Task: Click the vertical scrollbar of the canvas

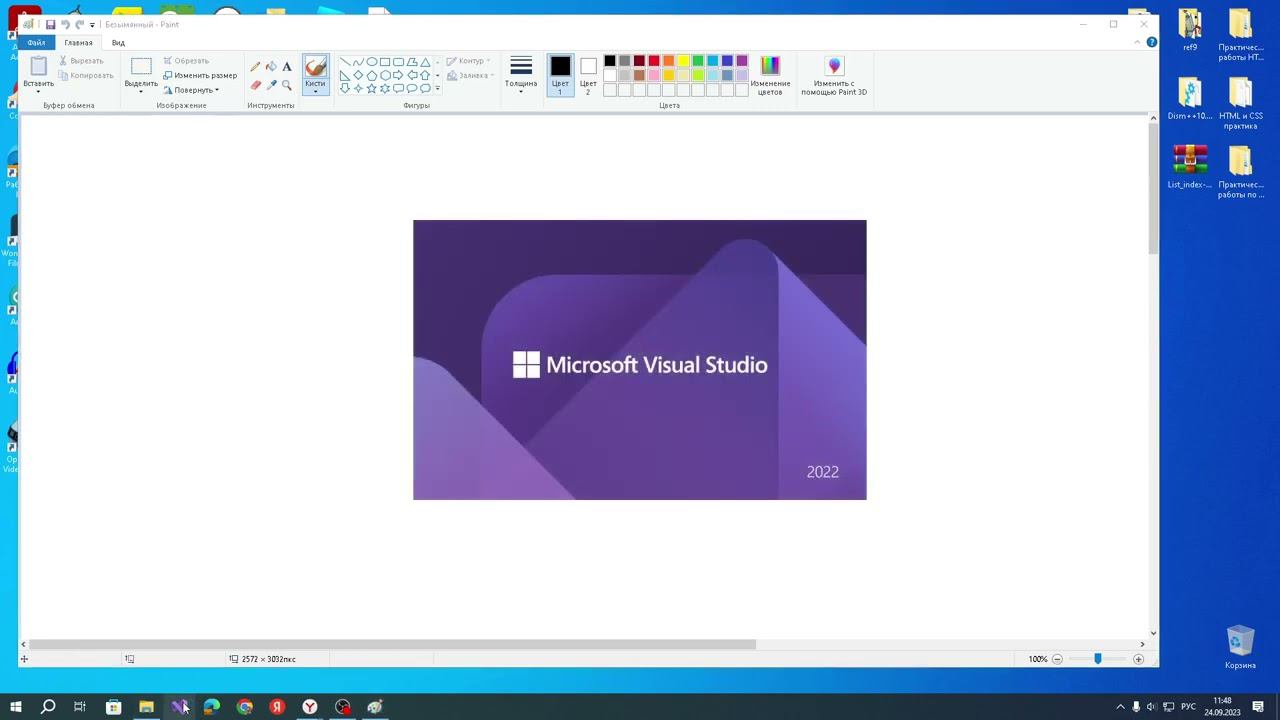Action: tap(1153, 188)
